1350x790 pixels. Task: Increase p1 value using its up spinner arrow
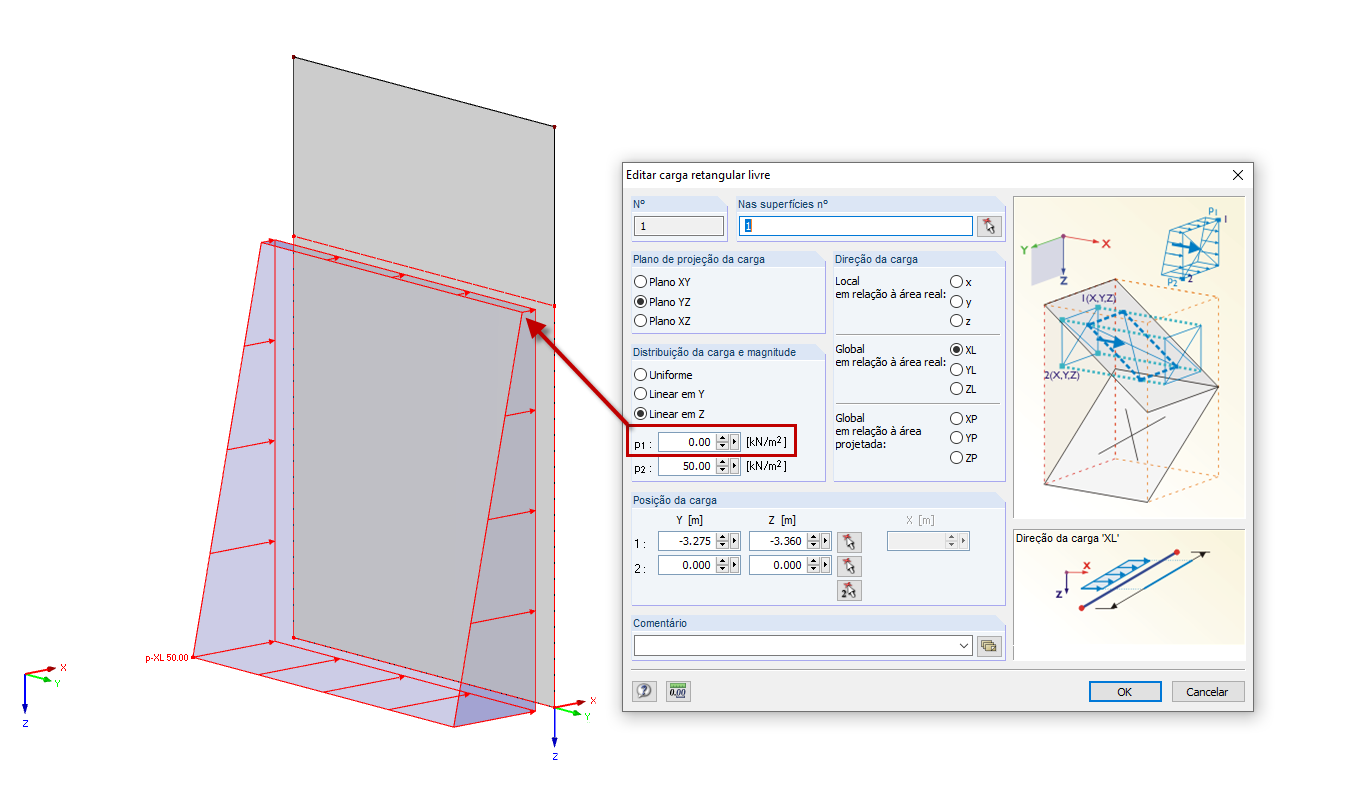coord(722,436)
